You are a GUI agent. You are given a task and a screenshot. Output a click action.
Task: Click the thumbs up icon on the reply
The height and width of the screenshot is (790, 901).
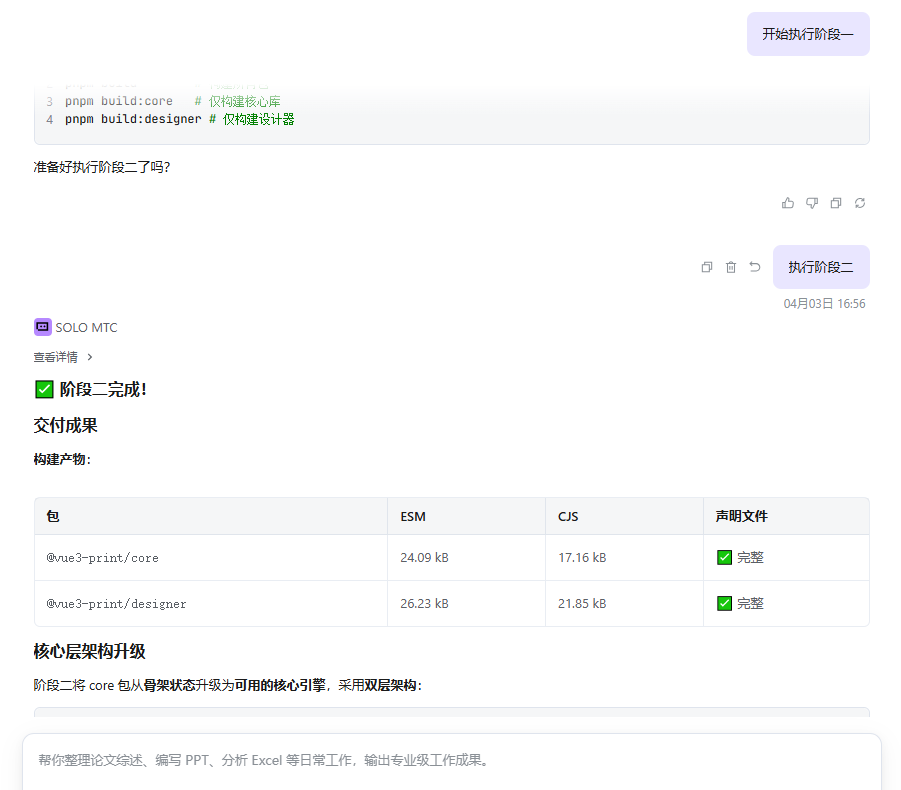coord(788,203)
